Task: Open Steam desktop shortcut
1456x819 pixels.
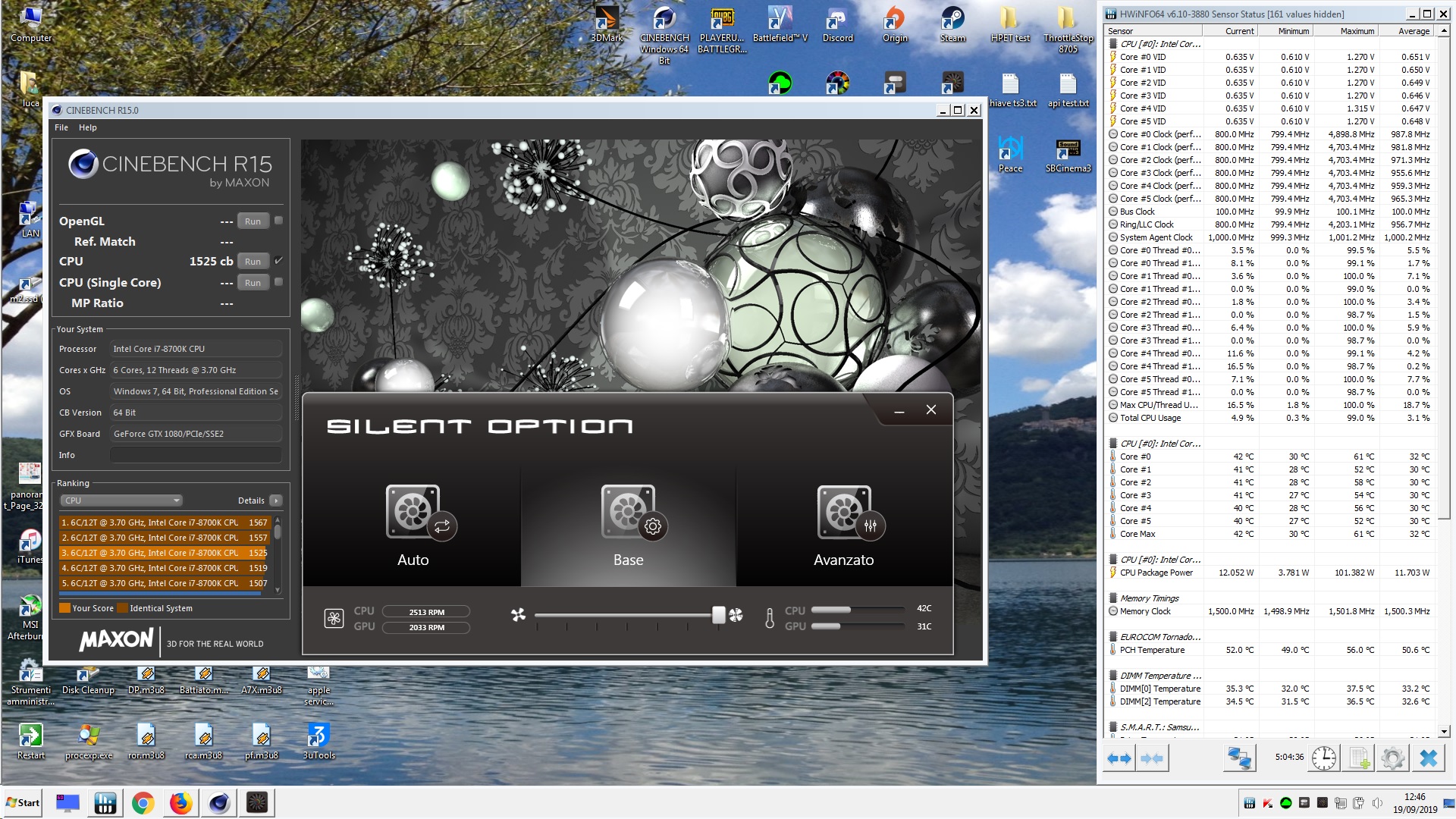Action: 952,24
